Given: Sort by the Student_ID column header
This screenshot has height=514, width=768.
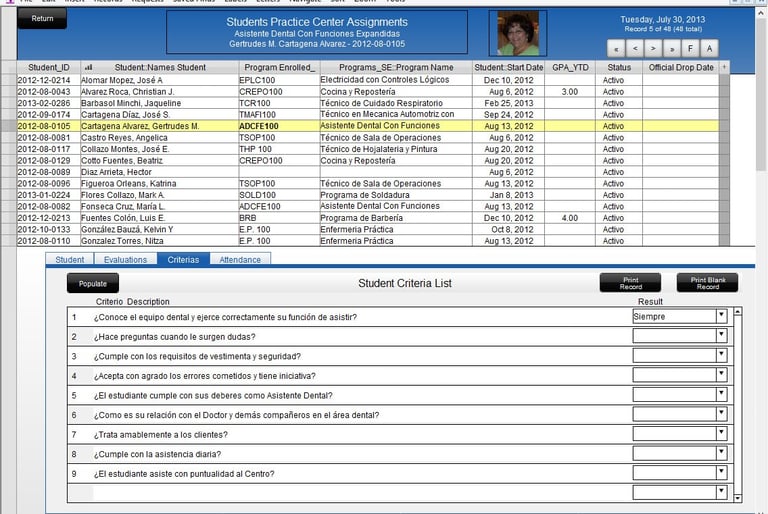Looking at the screenshot, I should (49, 67).
